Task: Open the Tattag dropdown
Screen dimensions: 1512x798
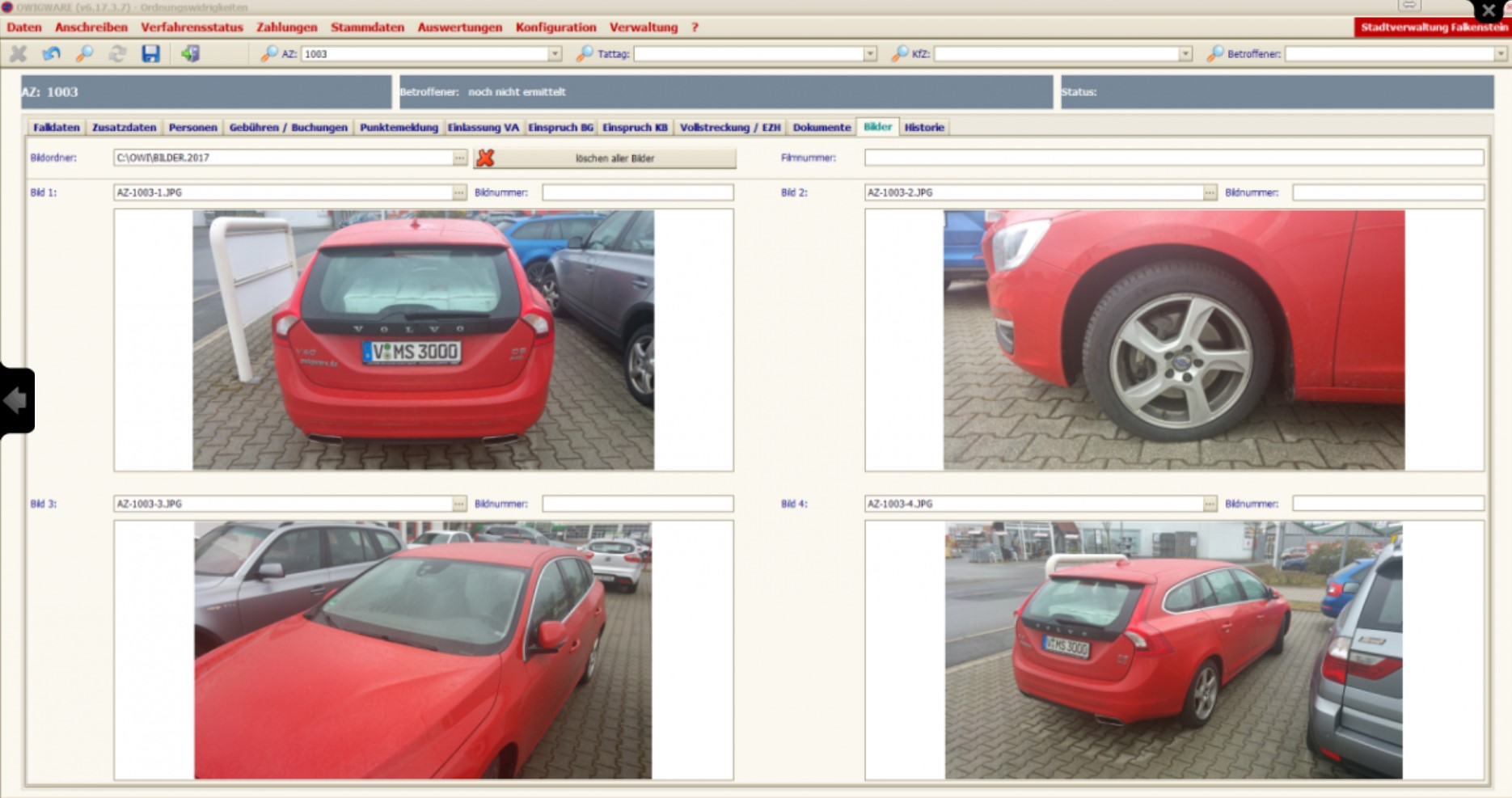Action: 870,54
